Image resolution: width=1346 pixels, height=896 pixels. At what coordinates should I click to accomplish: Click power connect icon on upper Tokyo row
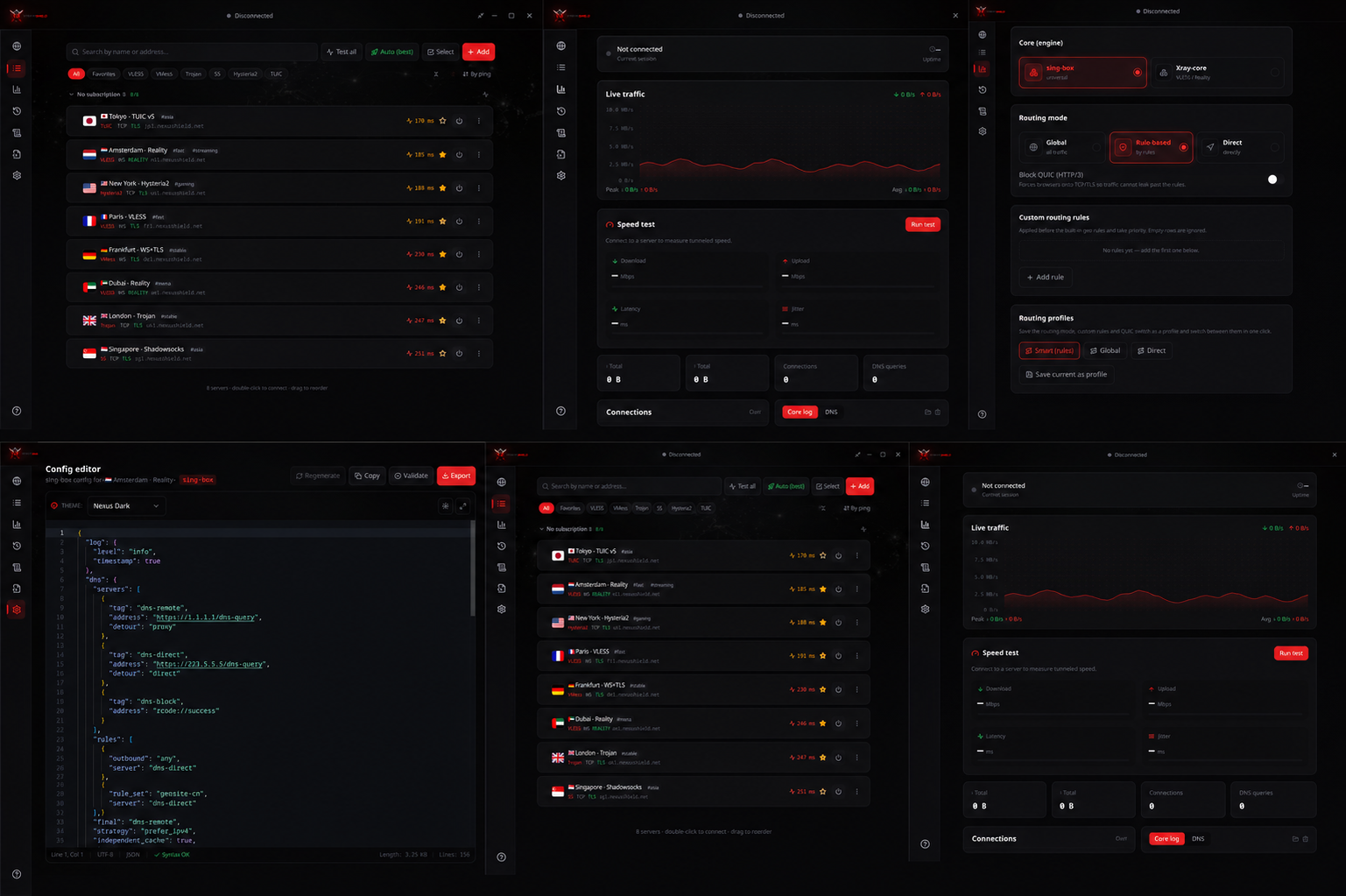coord(459,121)
